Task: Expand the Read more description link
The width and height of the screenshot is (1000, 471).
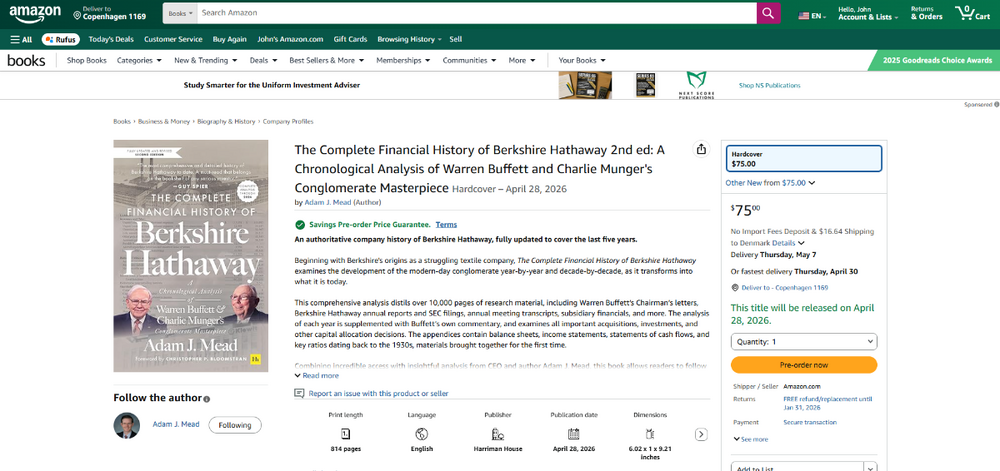Action: [317, 375]
